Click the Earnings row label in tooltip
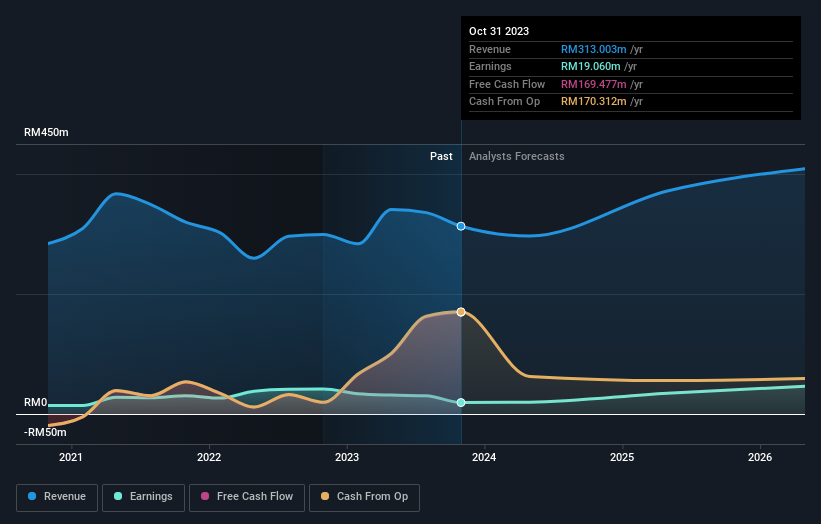The height and width of the screenshot is (524, 821). (490, 66)
